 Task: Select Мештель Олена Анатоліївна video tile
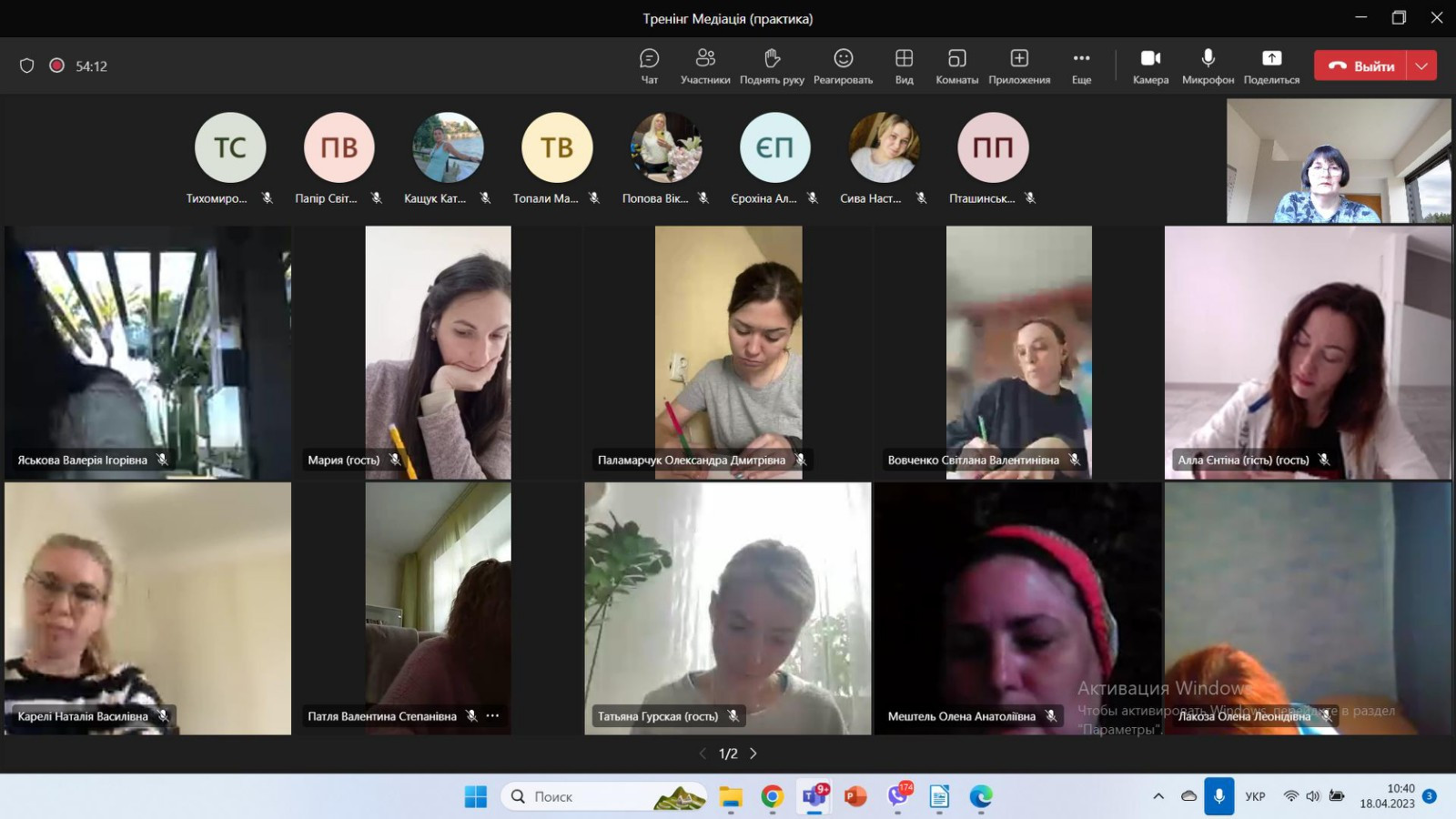click(1018, 609)
